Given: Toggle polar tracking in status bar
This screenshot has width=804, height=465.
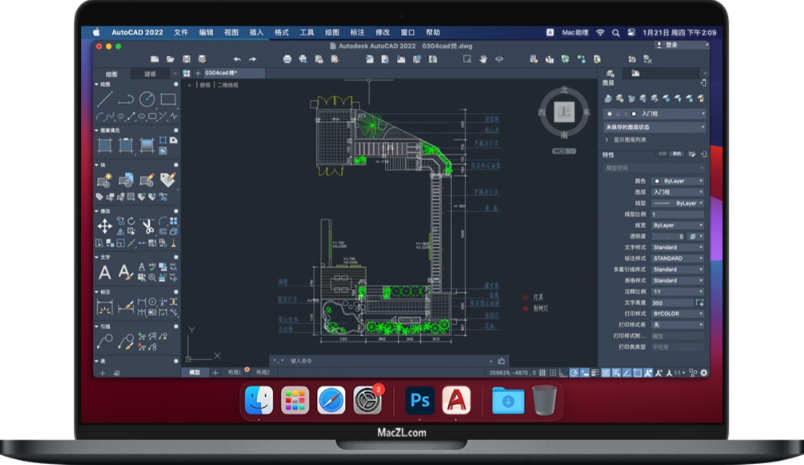Looking at the screenshot, I should [x=574, y=373].
